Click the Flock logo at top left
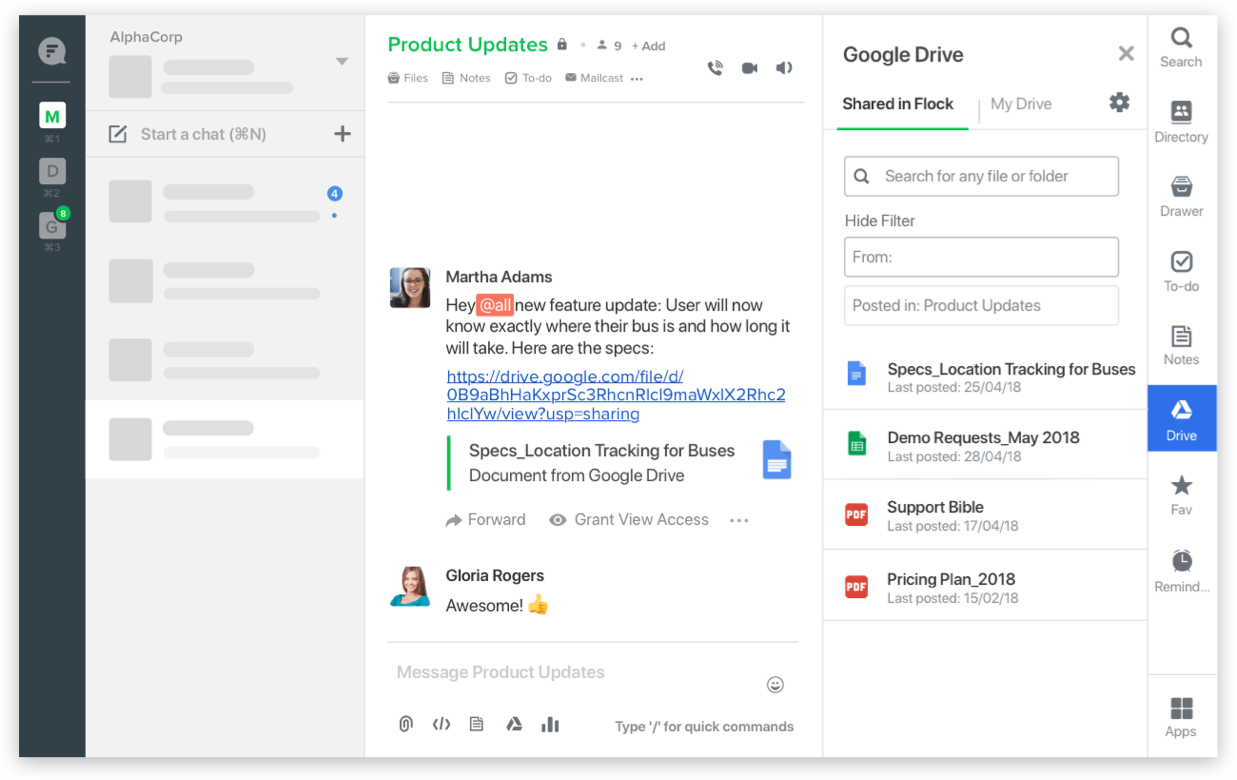The width and height of the screenshot is (1237, 780). (52, 51)
